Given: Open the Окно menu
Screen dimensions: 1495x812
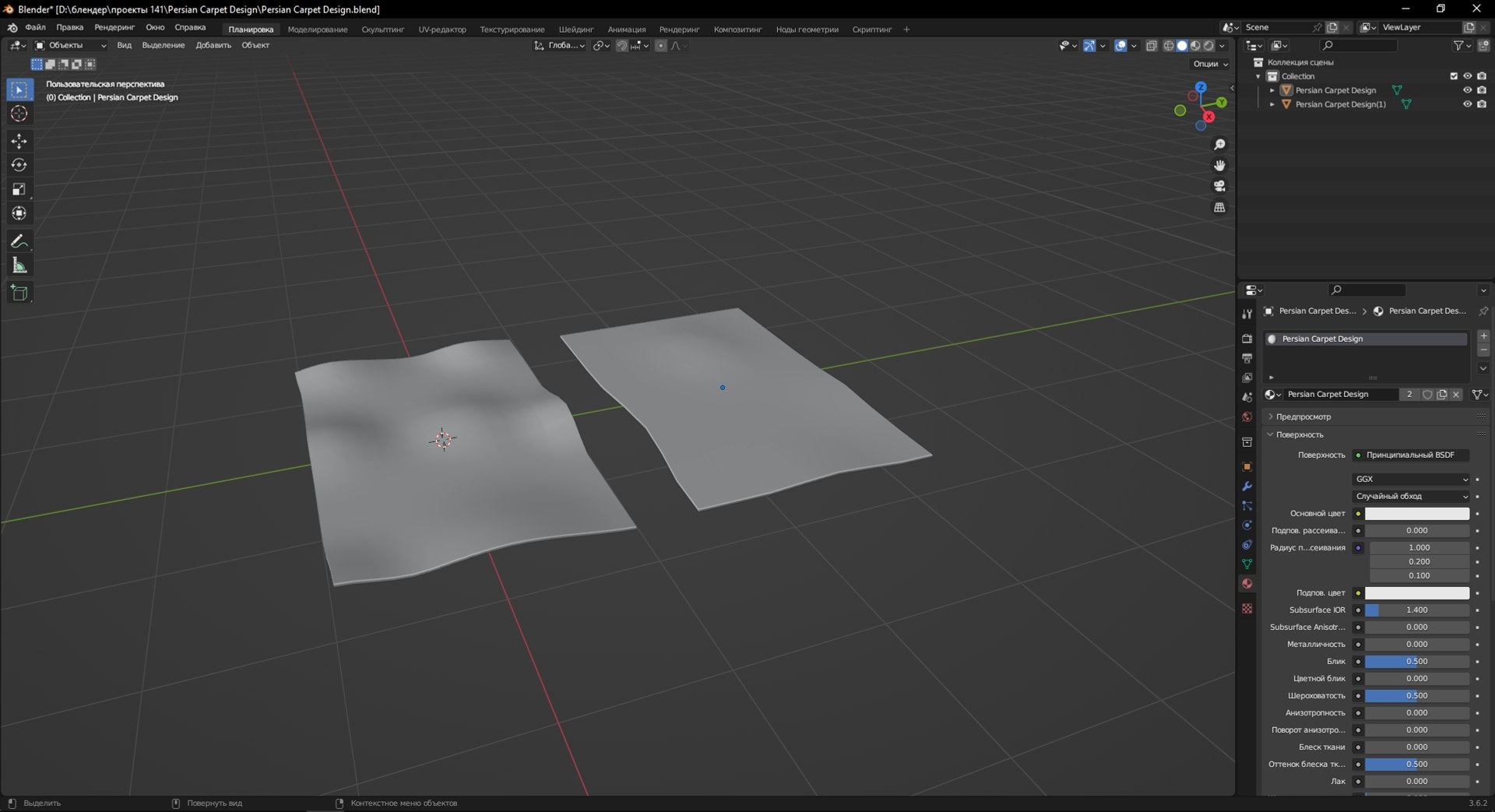Looking at the screenshot, I should 155,27.
